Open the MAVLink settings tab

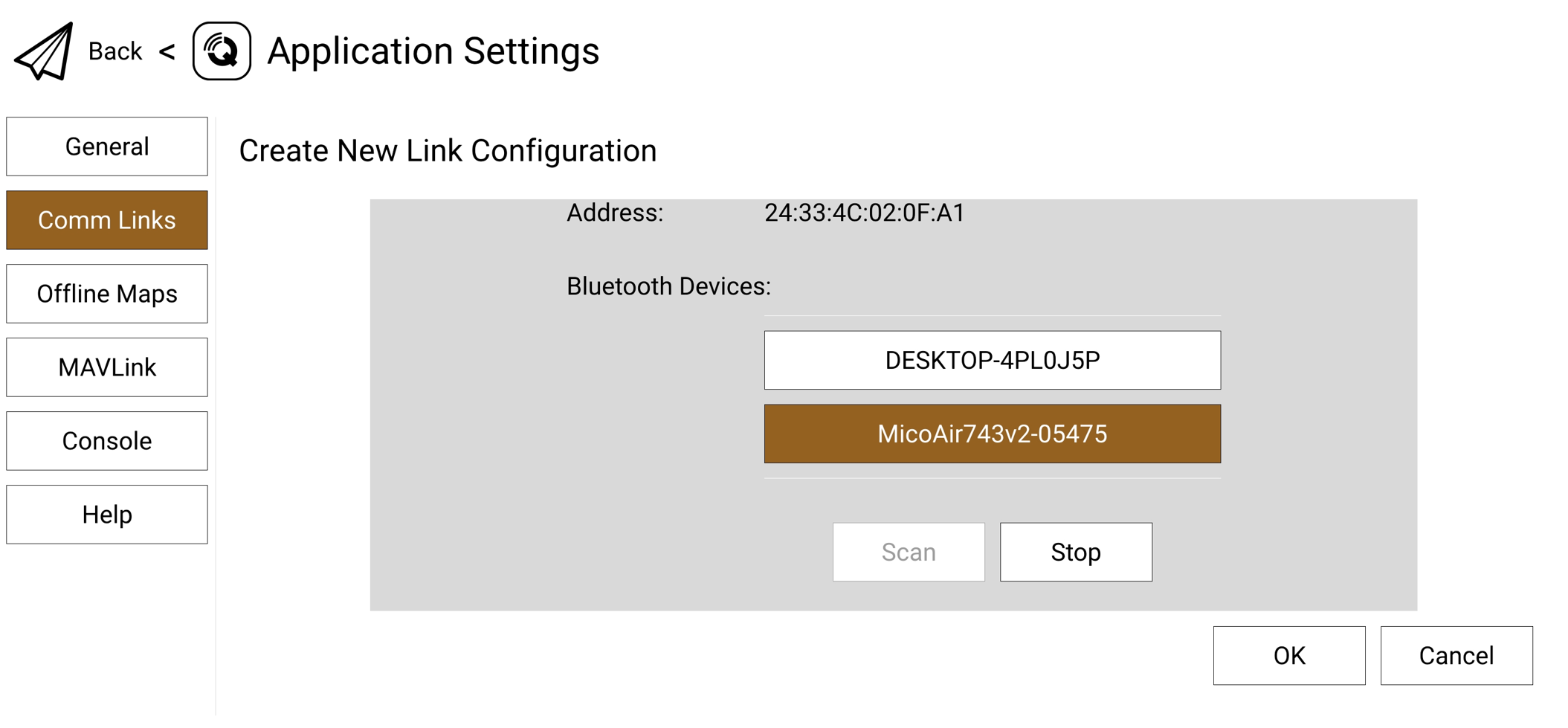107,367
